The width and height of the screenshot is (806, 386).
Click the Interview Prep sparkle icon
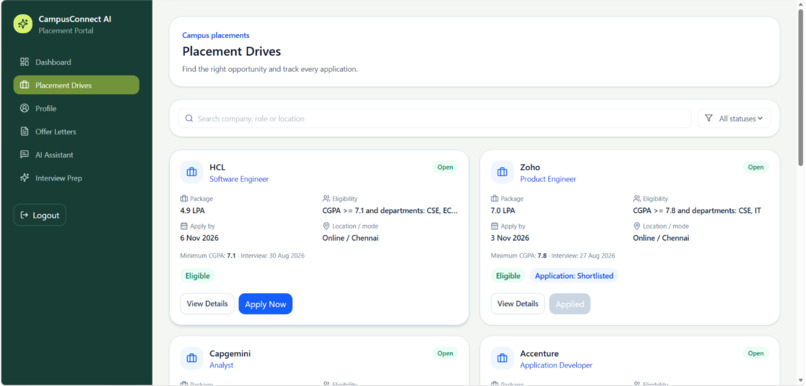point(24,178)
